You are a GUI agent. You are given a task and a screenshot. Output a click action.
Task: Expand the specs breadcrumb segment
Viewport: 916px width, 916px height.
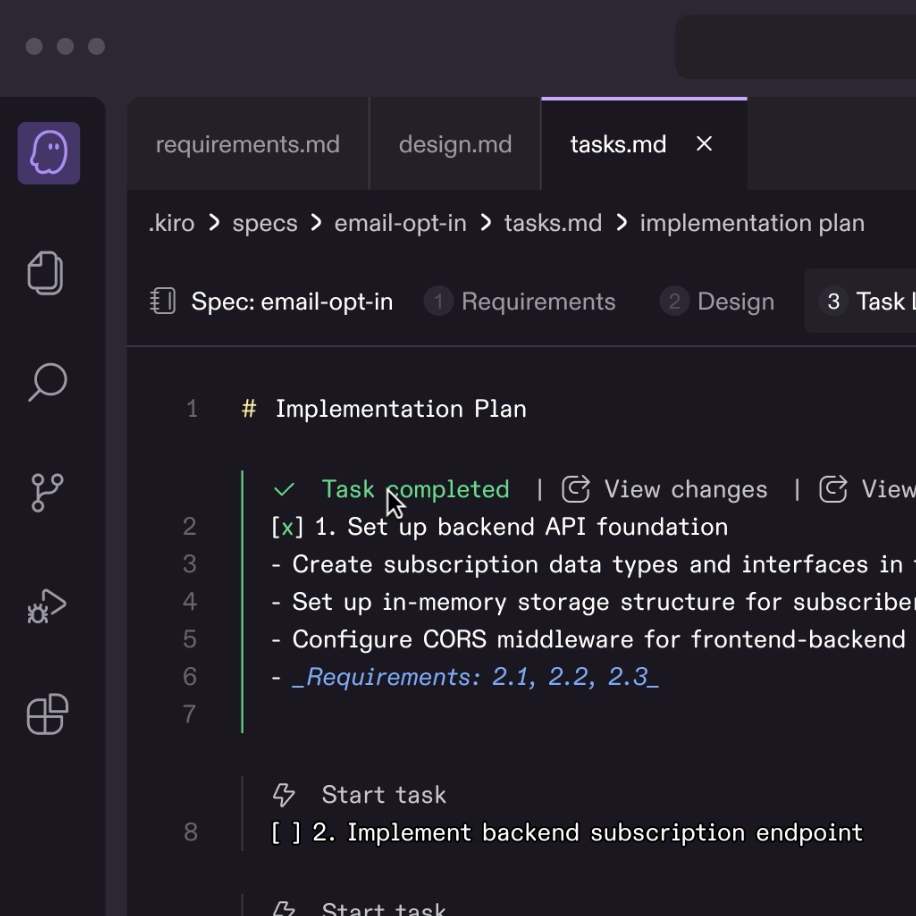pyautogui.click(x=265, y=223)
